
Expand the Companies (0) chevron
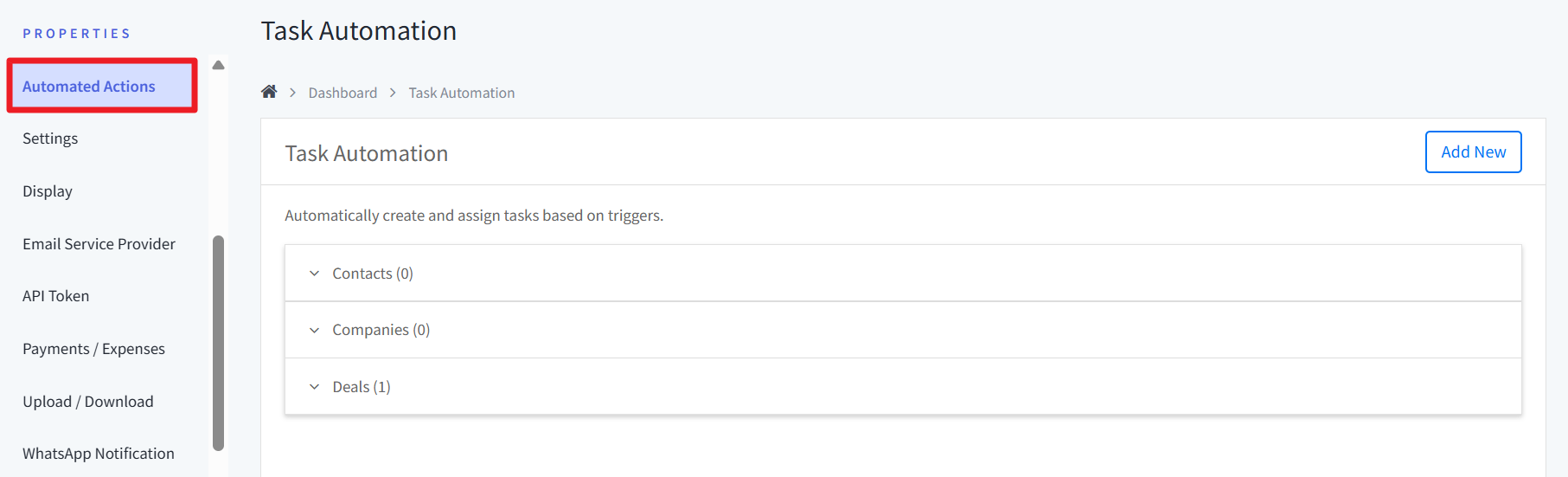314,331
